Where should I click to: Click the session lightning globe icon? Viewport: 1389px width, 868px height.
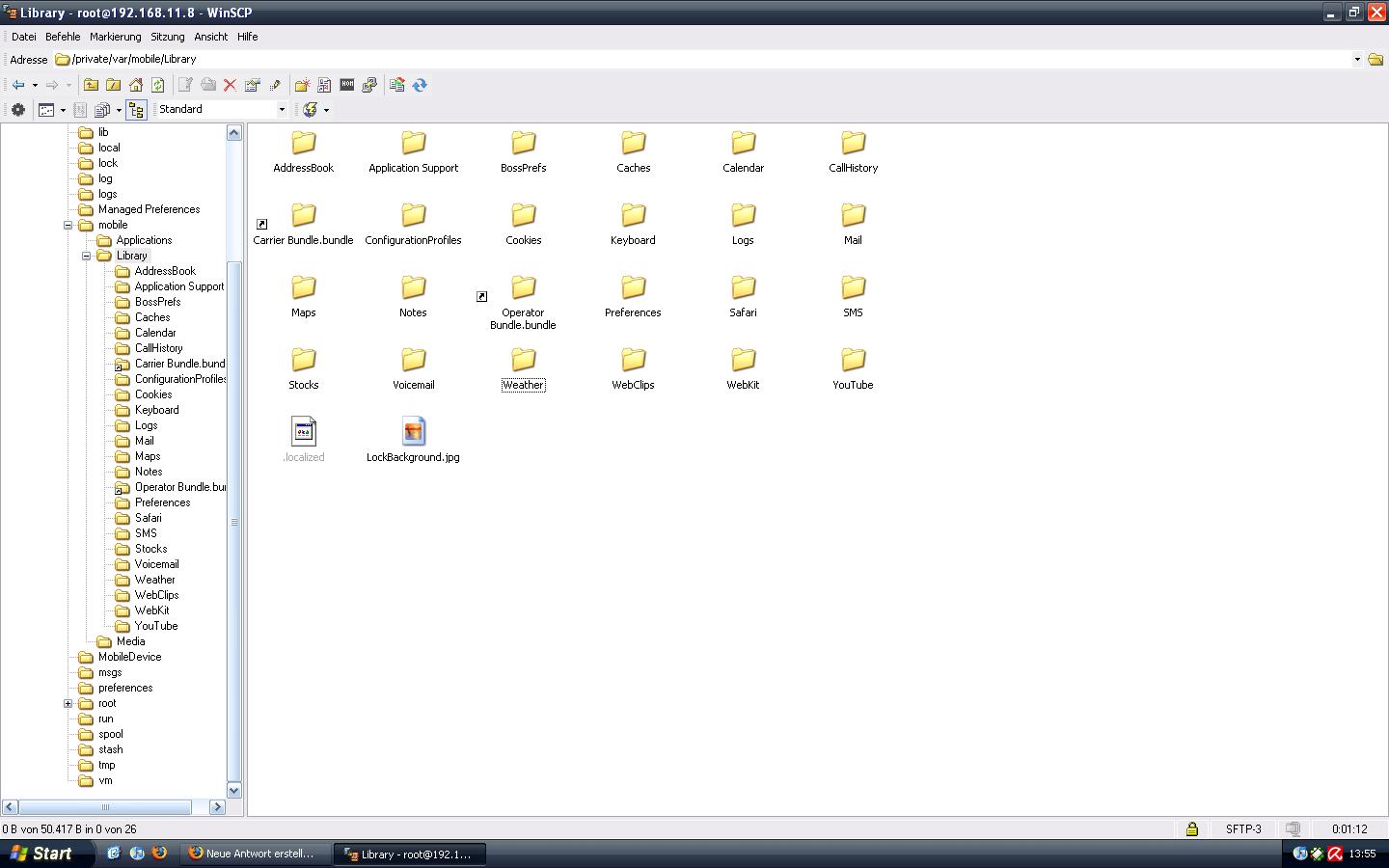[x=310, y=109]
